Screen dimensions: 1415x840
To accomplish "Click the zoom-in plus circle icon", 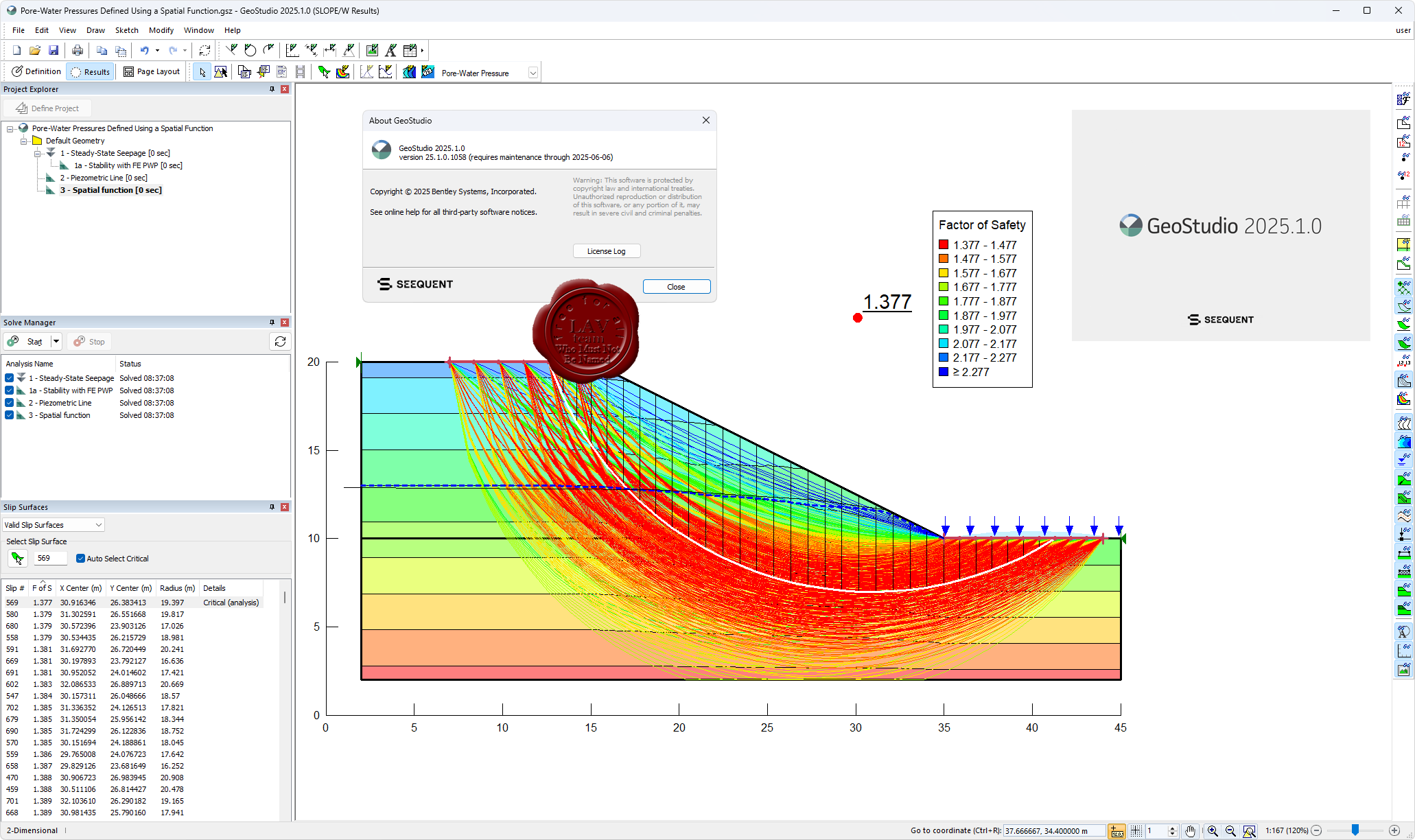I will pos(1394,830).
